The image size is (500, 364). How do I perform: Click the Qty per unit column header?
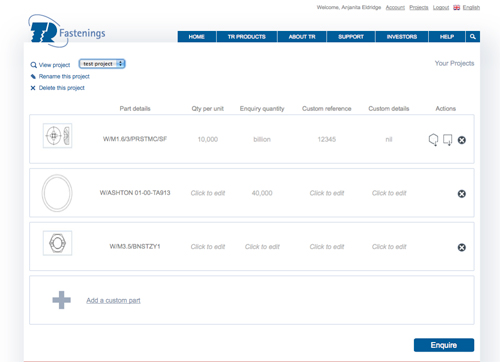click(208, 109)
